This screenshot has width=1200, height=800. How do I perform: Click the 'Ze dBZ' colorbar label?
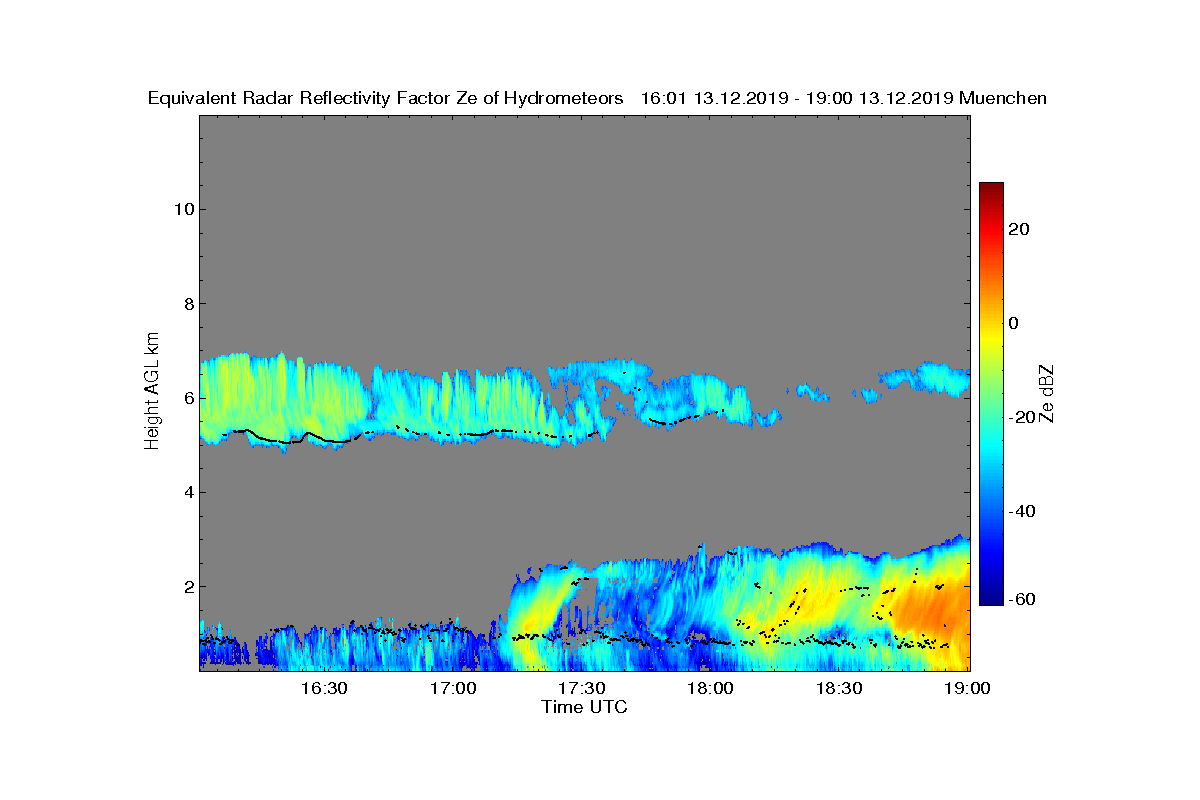coord(1048,392)
